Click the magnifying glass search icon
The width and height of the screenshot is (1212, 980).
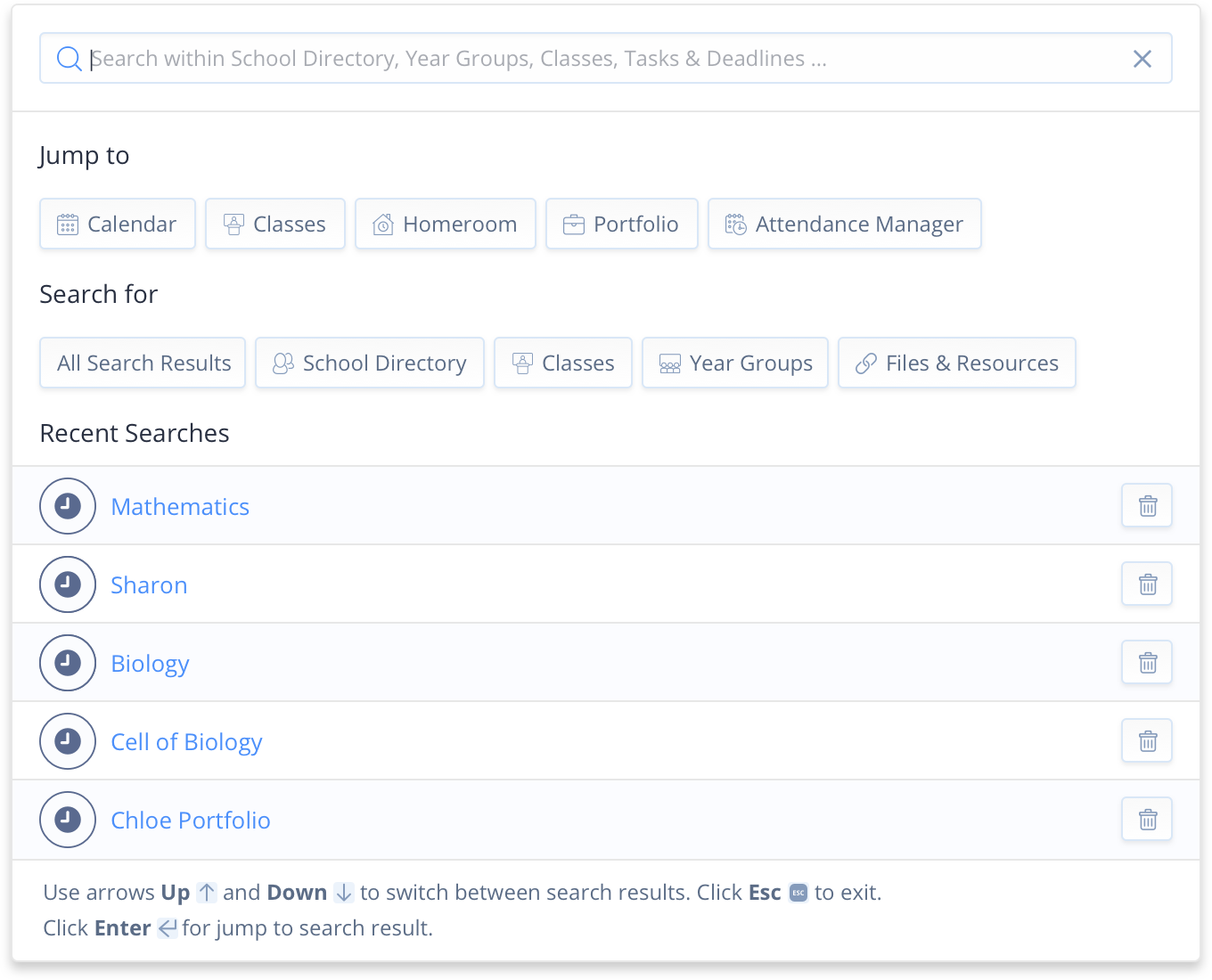point(69,59)
